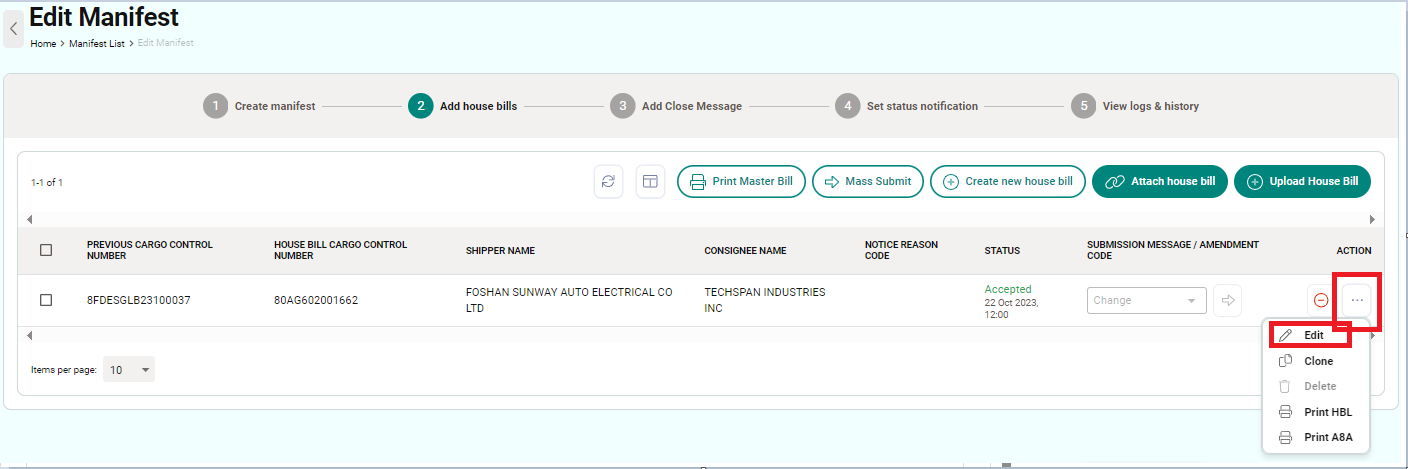This screenshot has width=1408, height=469.
Task: Click previous cargo control number 8FDESGLB23100037
Action: 138,300
